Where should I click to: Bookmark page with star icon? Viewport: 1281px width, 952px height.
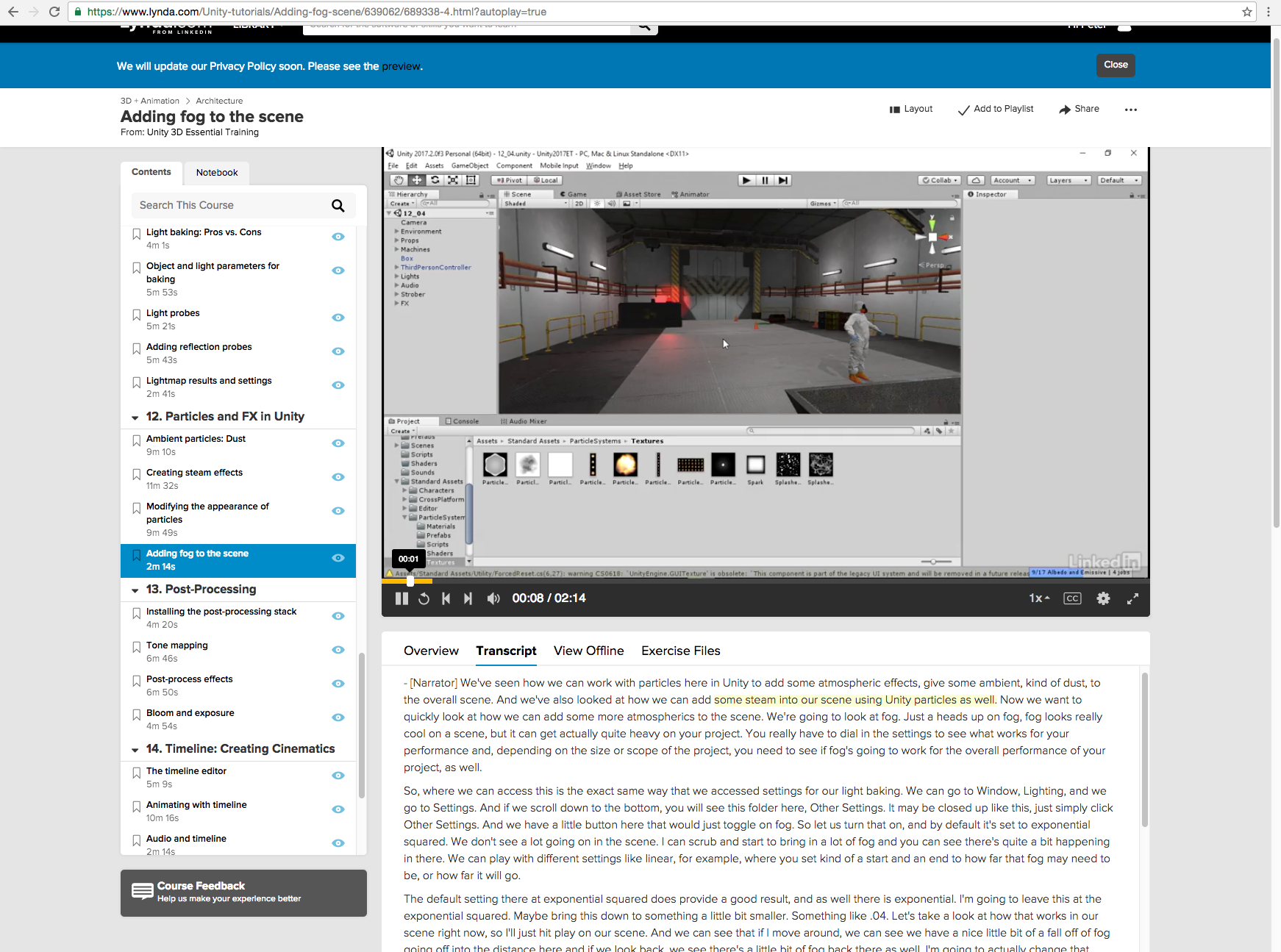click(x=1246, y=12)
